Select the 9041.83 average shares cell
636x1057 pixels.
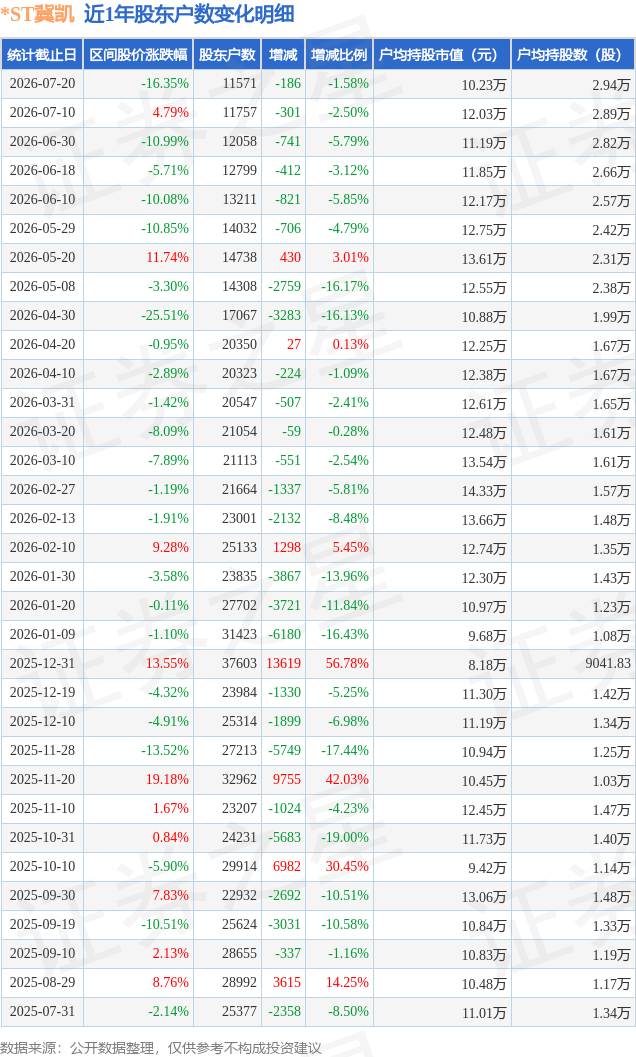pyautogui.click(x=608, y=663)
